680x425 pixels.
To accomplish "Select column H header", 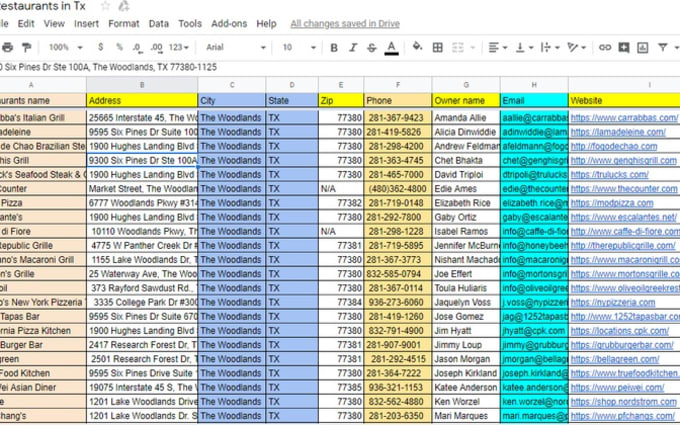I will pos(534,85).
